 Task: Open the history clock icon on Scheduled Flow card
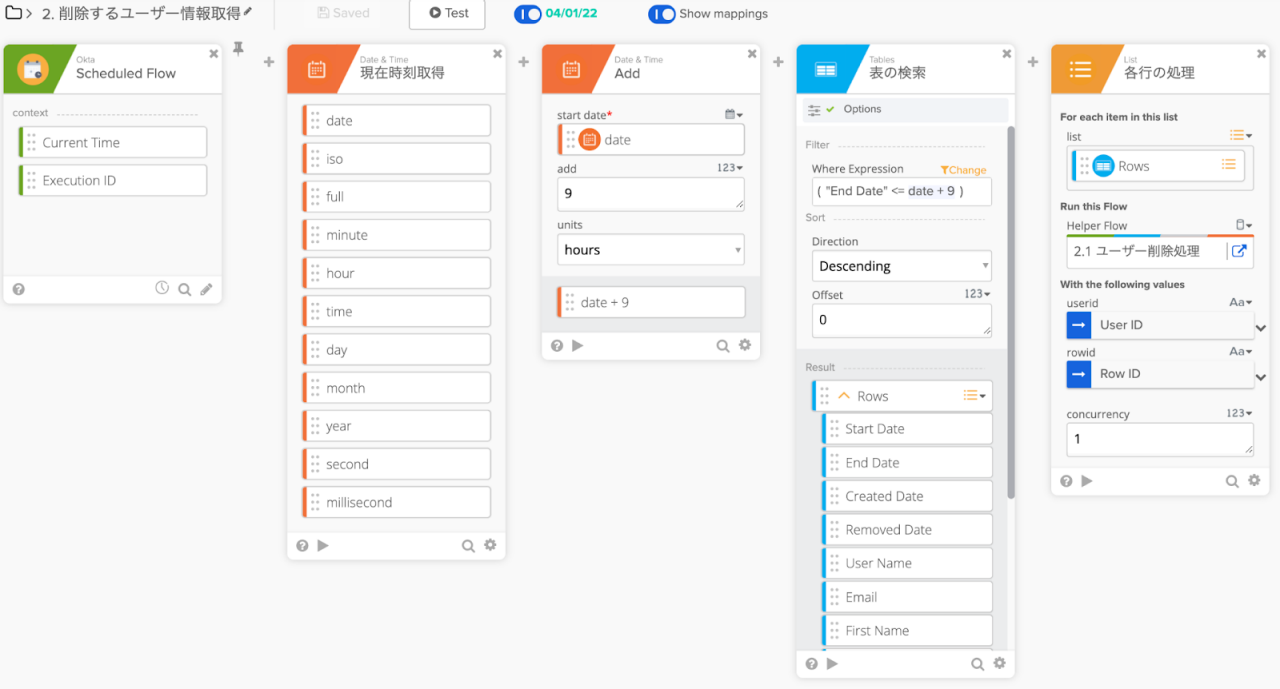pyautogui.click(x=162, y=288)
